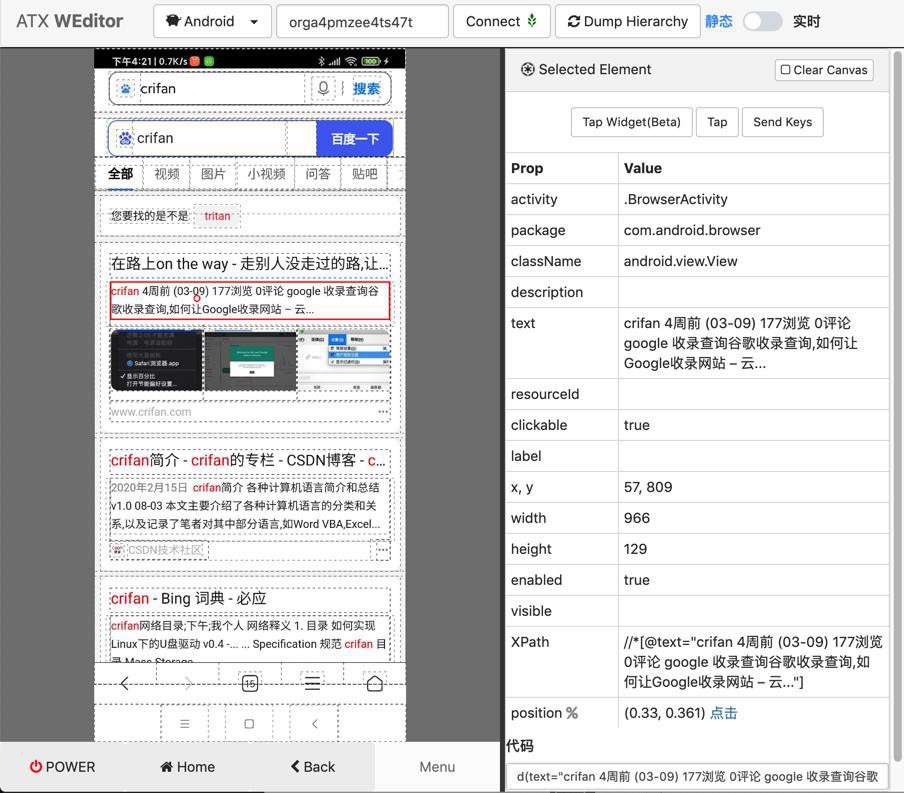Click the Back button in bottom bar

[312, 767]
